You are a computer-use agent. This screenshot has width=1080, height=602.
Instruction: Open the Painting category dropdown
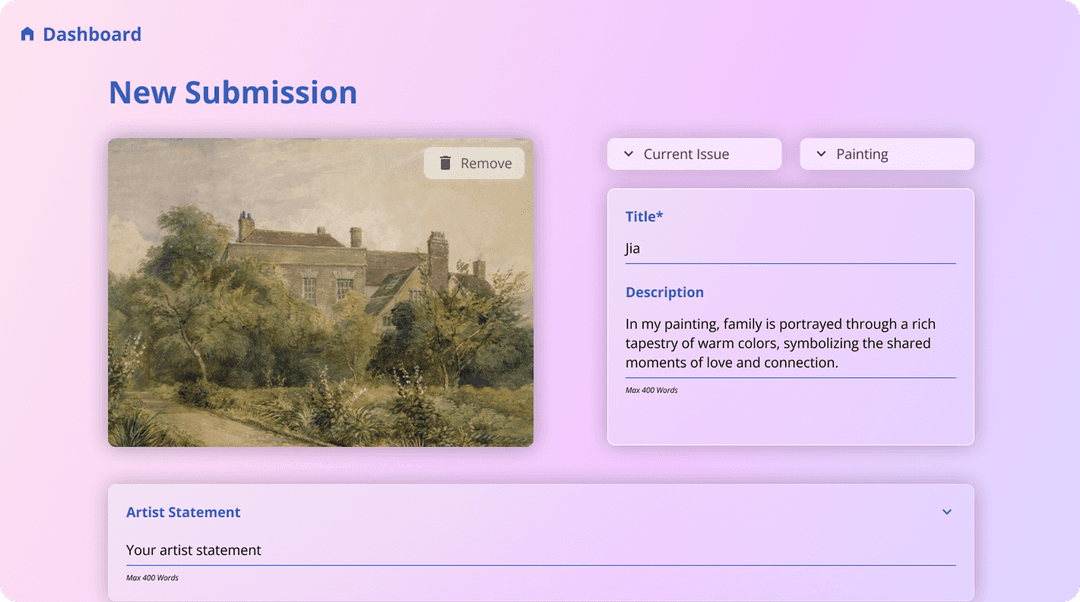[886, 154]
